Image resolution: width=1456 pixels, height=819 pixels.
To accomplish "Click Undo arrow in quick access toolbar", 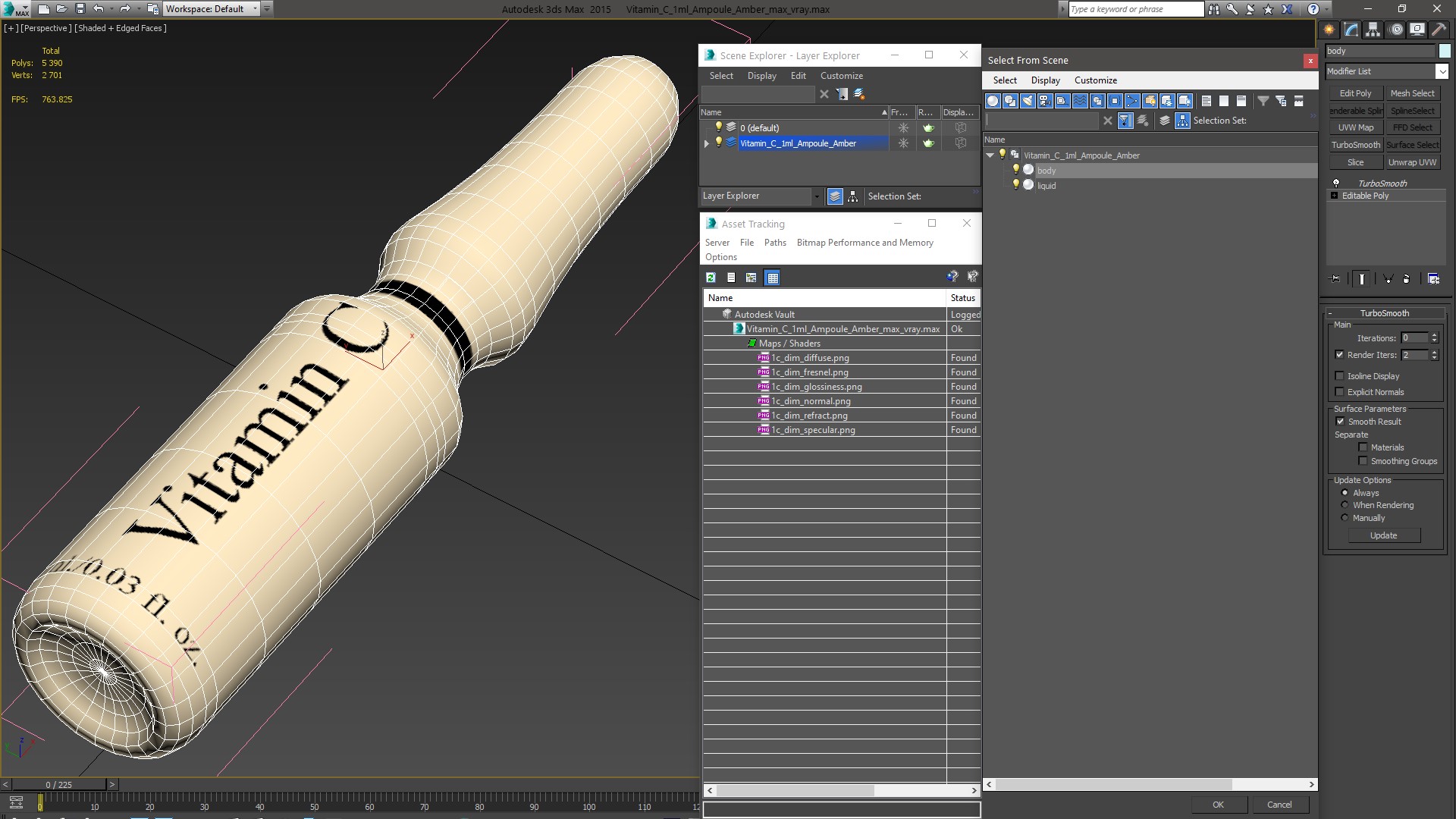I will [99, 9].
